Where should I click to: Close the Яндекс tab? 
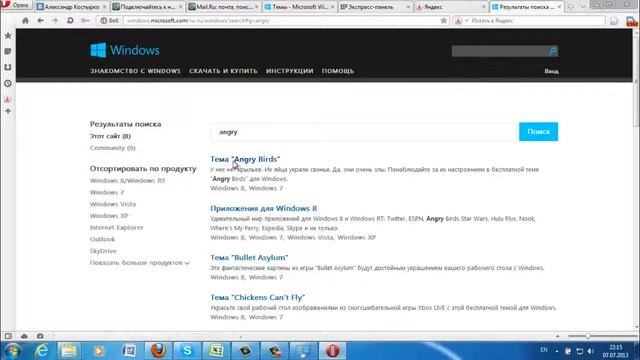(x=483, y=7)
